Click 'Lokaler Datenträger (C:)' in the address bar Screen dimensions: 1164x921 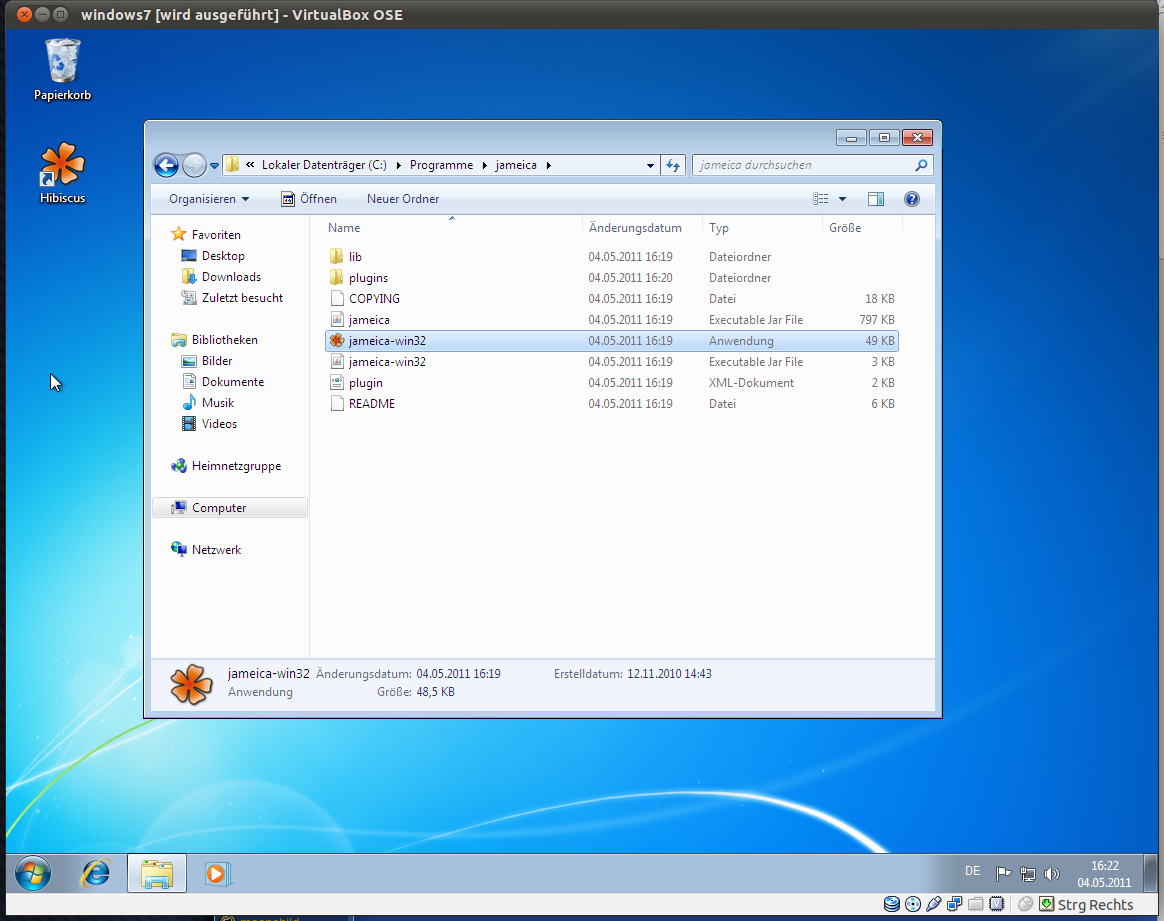coord(324,165)
